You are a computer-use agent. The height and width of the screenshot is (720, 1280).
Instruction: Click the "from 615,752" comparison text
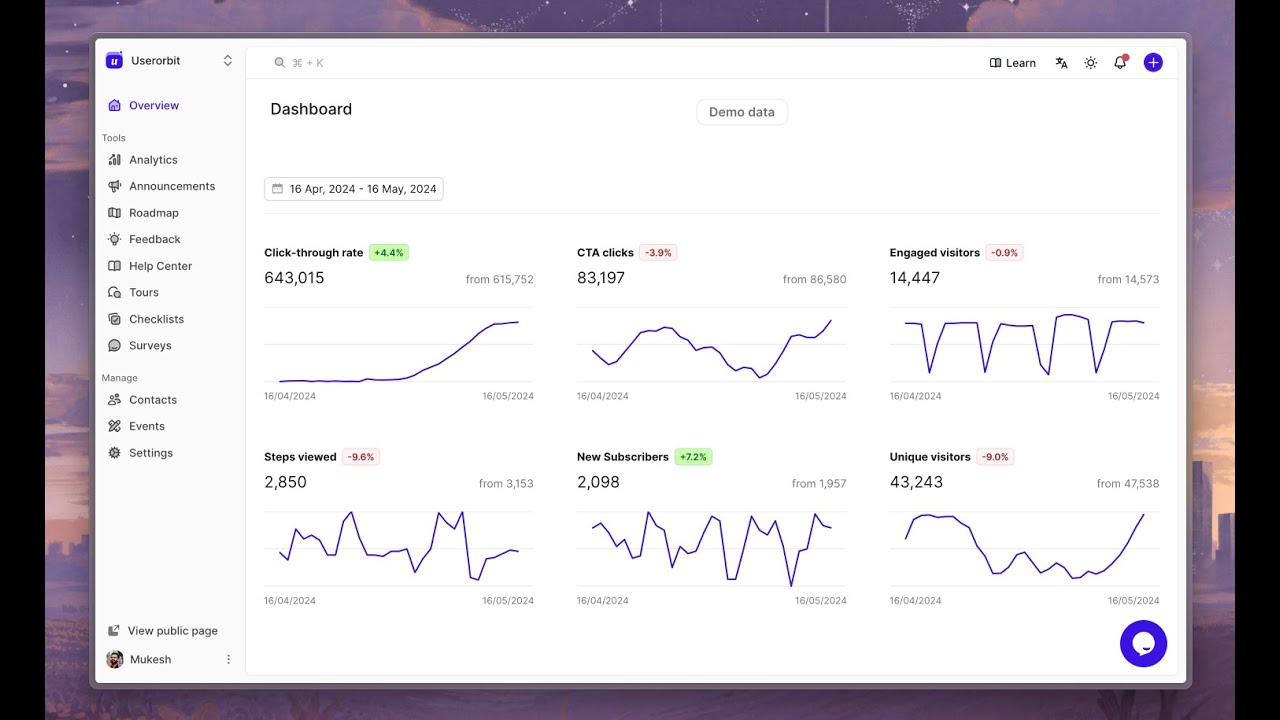tap(500, 280)
